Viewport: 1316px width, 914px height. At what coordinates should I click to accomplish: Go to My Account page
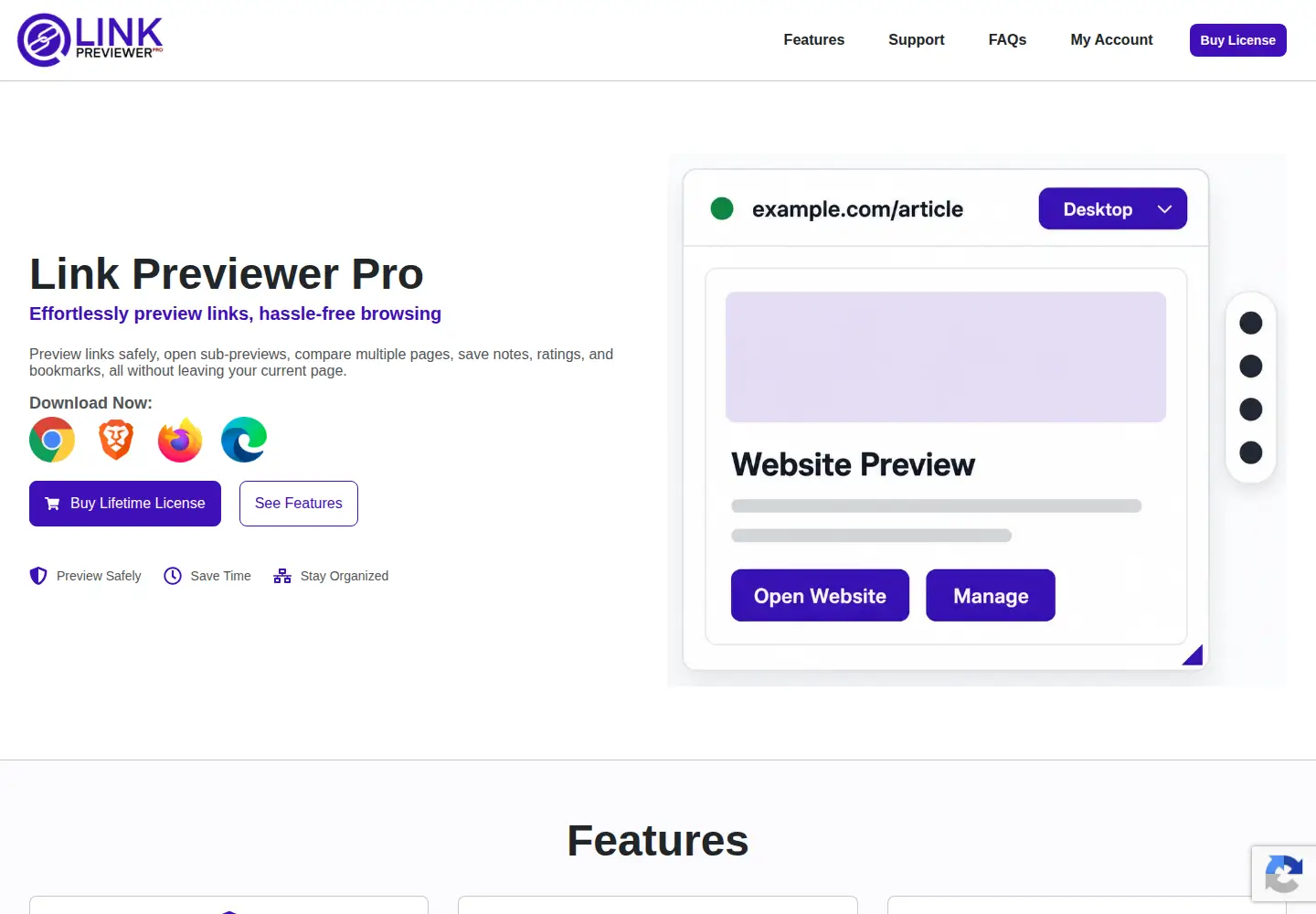pyautogui.click(x=1111, y=40)
